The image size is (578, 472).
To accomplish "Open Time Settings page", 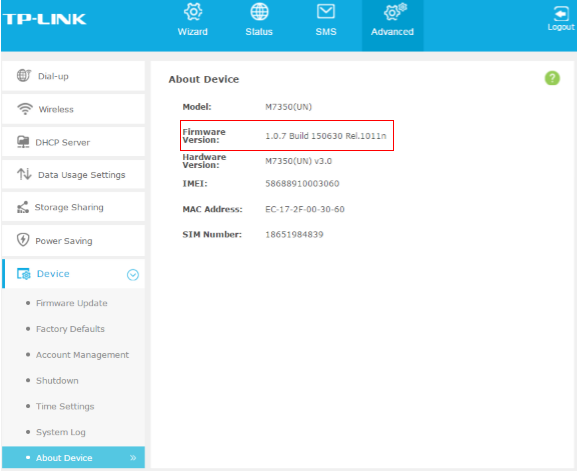I will [x=65, y=406].
